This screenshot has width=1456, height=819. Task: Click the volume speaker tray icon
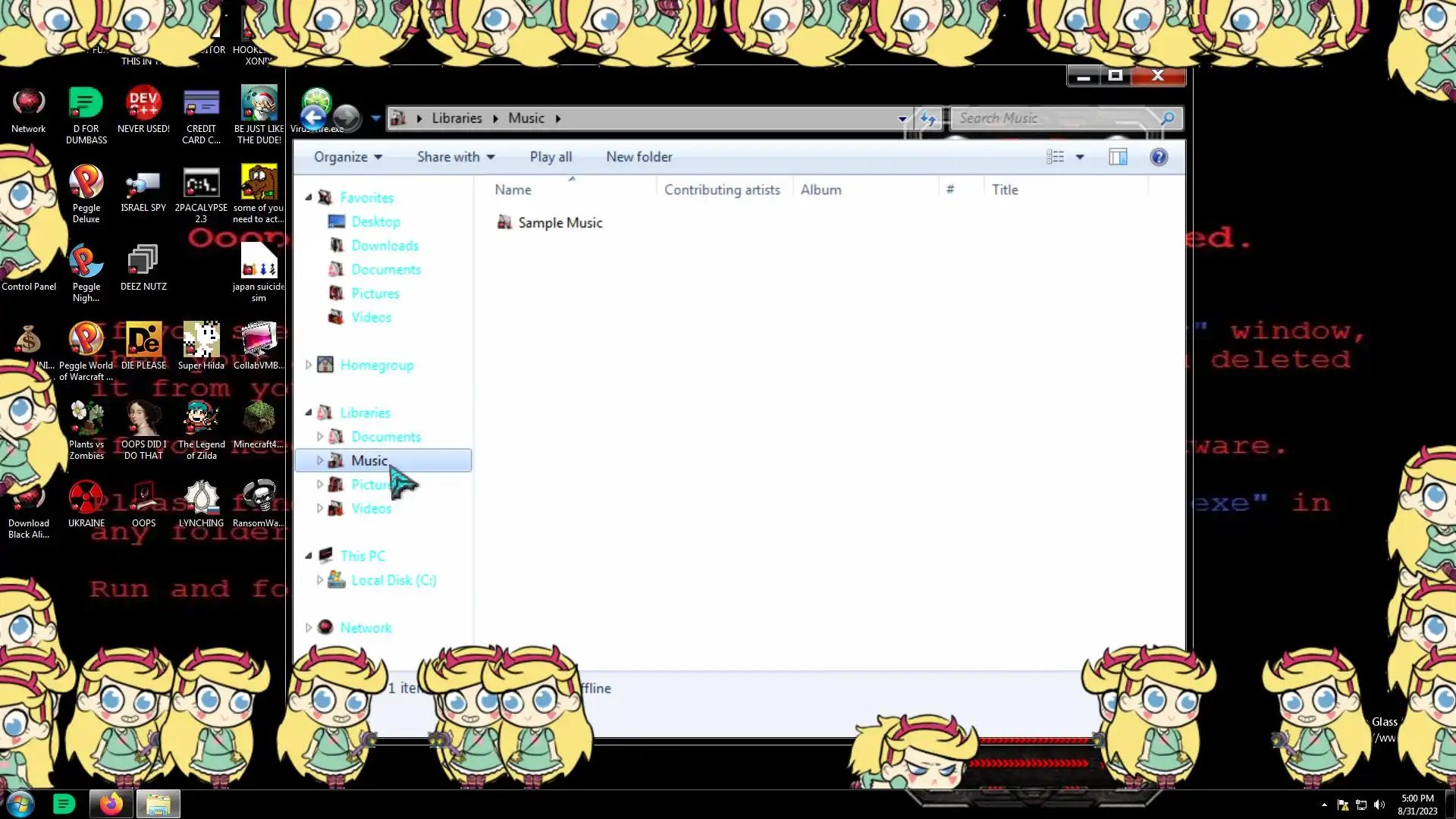tap(1379, 805)
